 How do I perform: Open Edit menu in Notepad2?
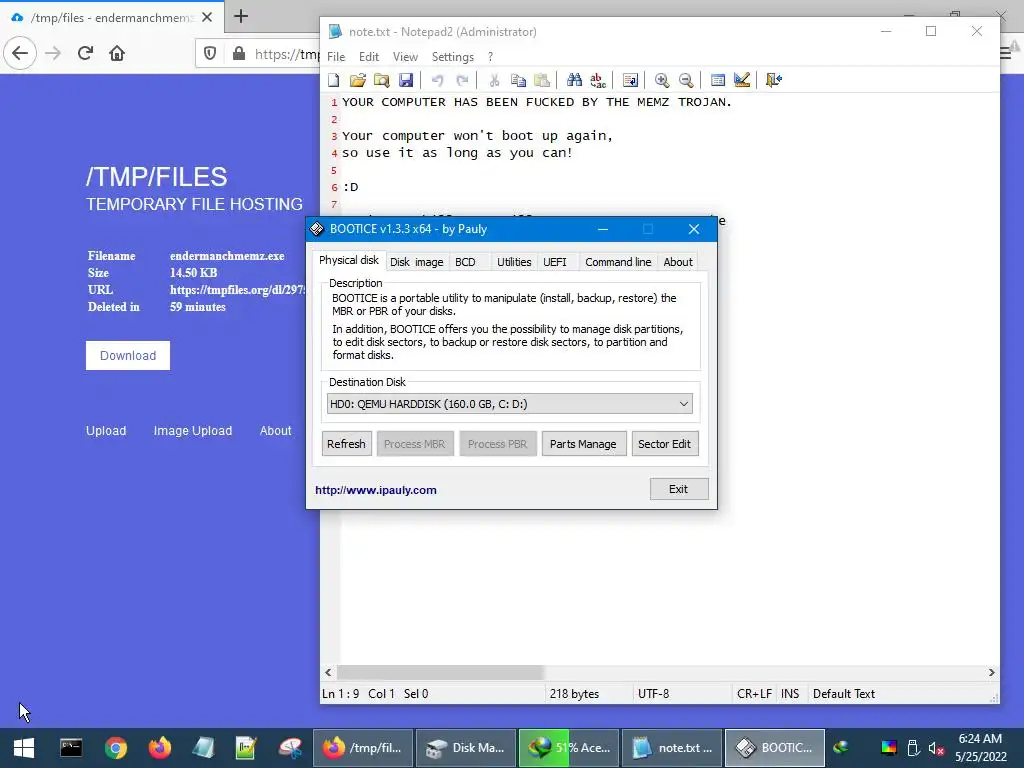[x=369, y=57]
